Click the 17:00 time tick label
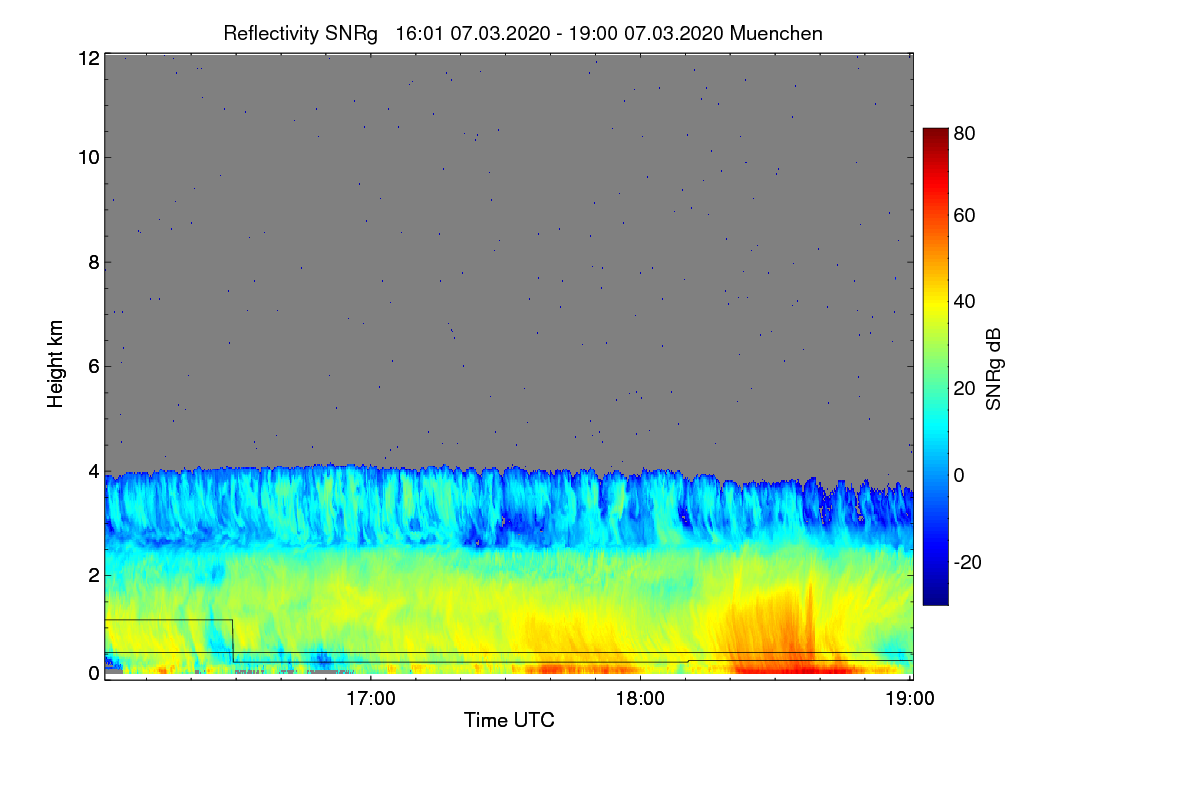The height and width of the screenshot is (800, 1200). (371, 698)
